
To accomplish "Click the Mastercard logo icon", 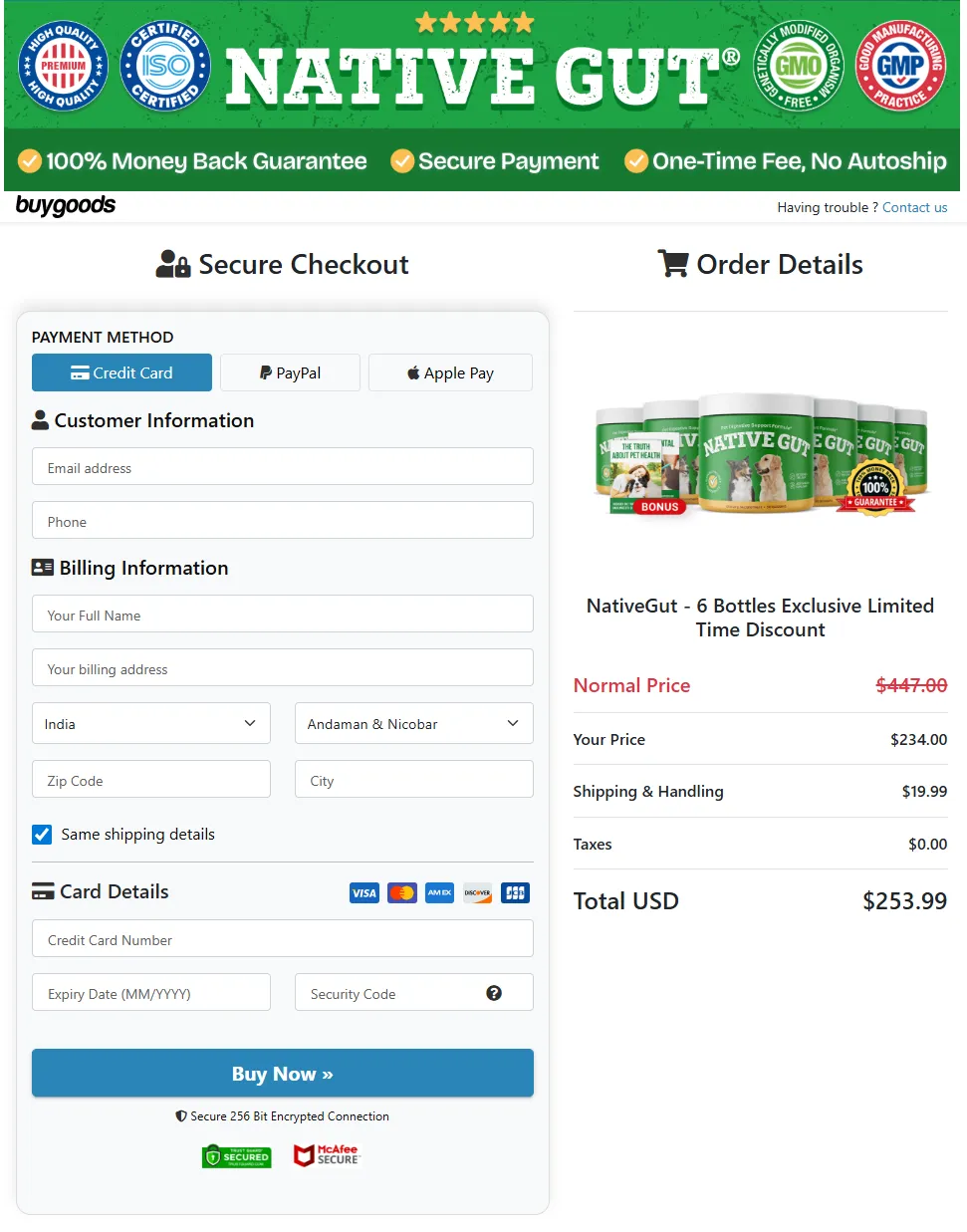I will (402, 892).
